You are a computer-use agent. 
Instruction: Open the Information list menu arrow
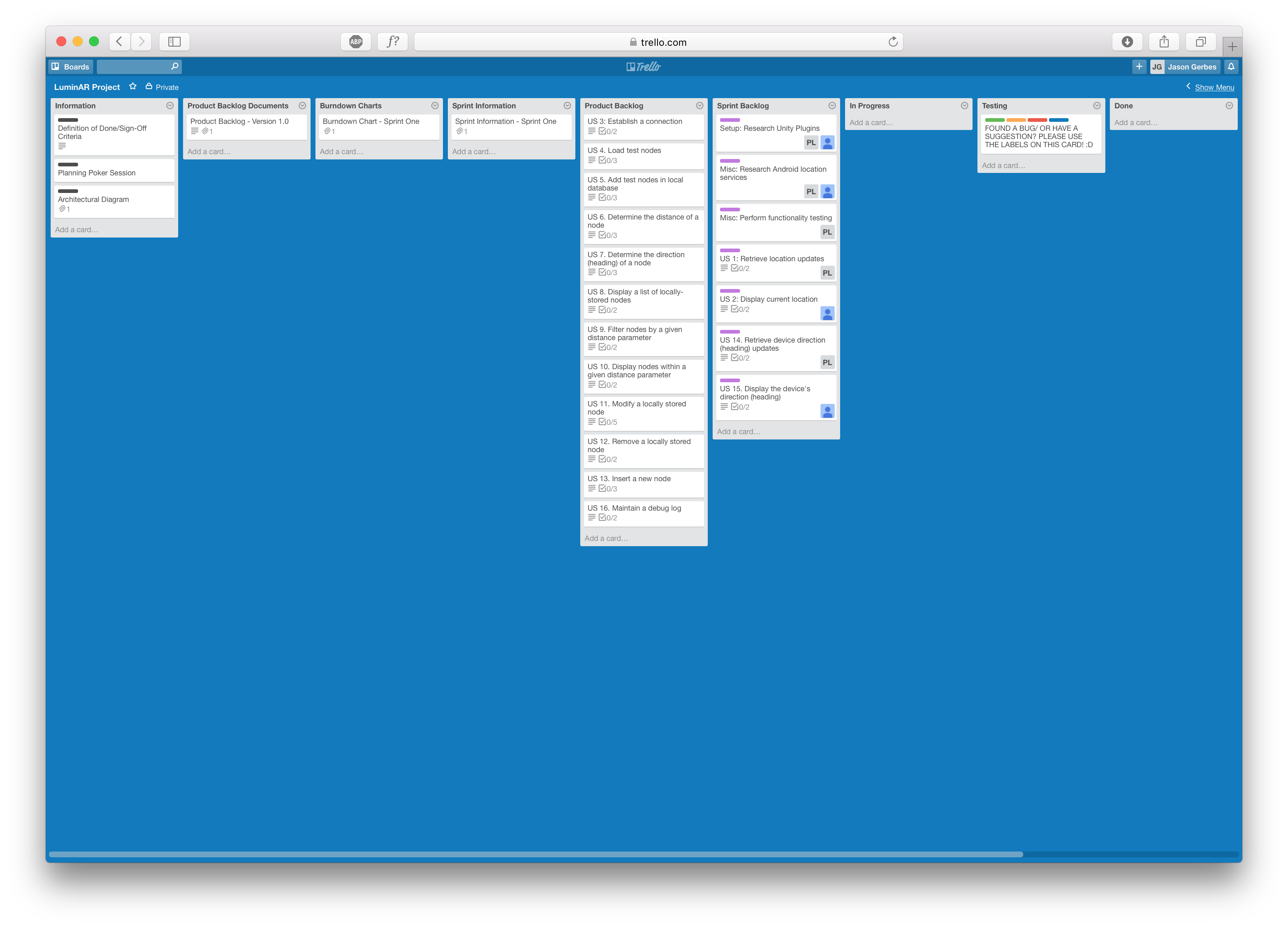[170, 106]
